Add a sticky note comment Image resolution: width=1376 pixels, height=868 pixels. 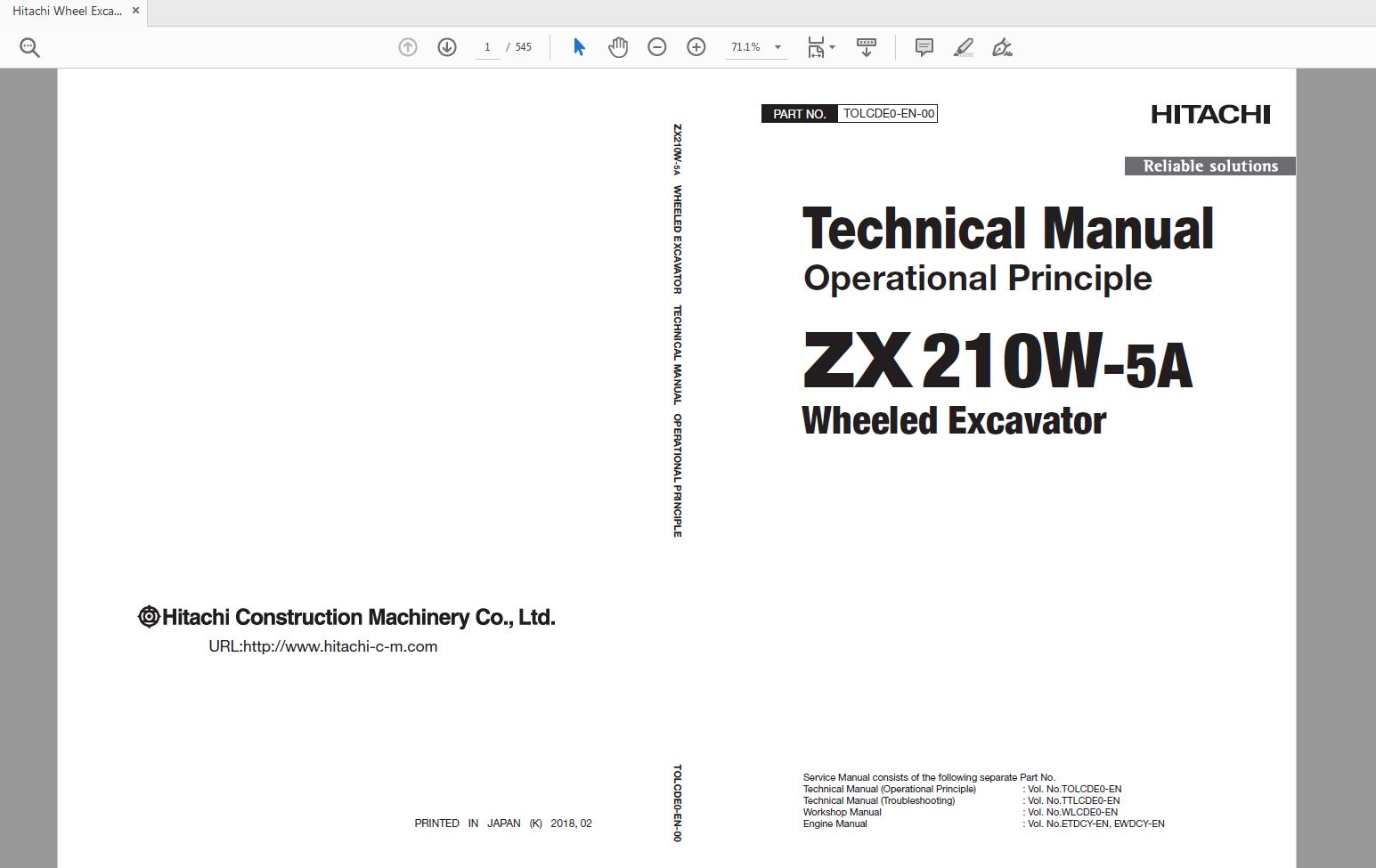click(x=924, y=47)
